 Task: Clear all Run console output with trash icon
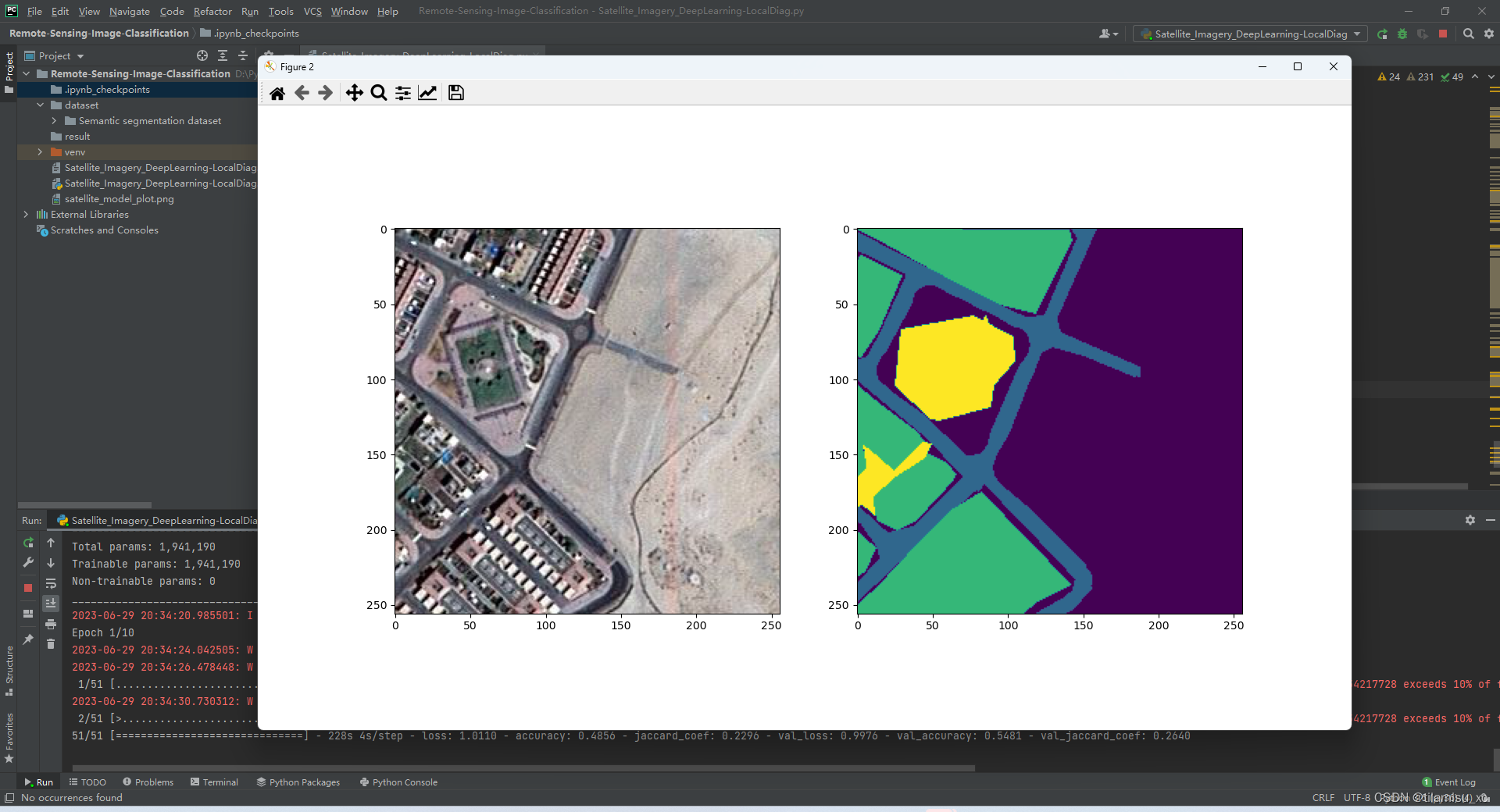click(x=51, y=643)
